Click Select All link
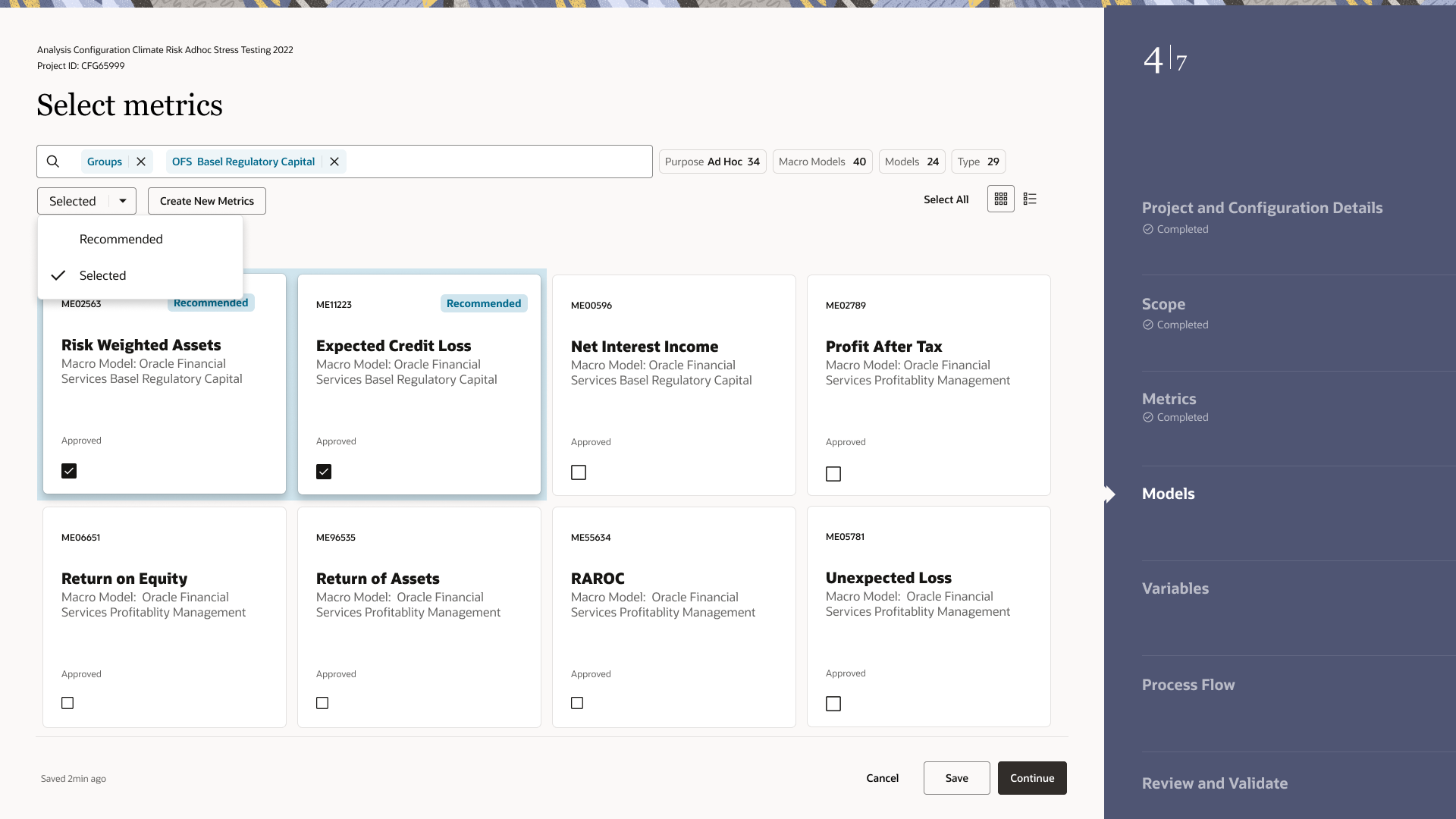The width and height of the screenshot is (1456, 819). point(946,199)
